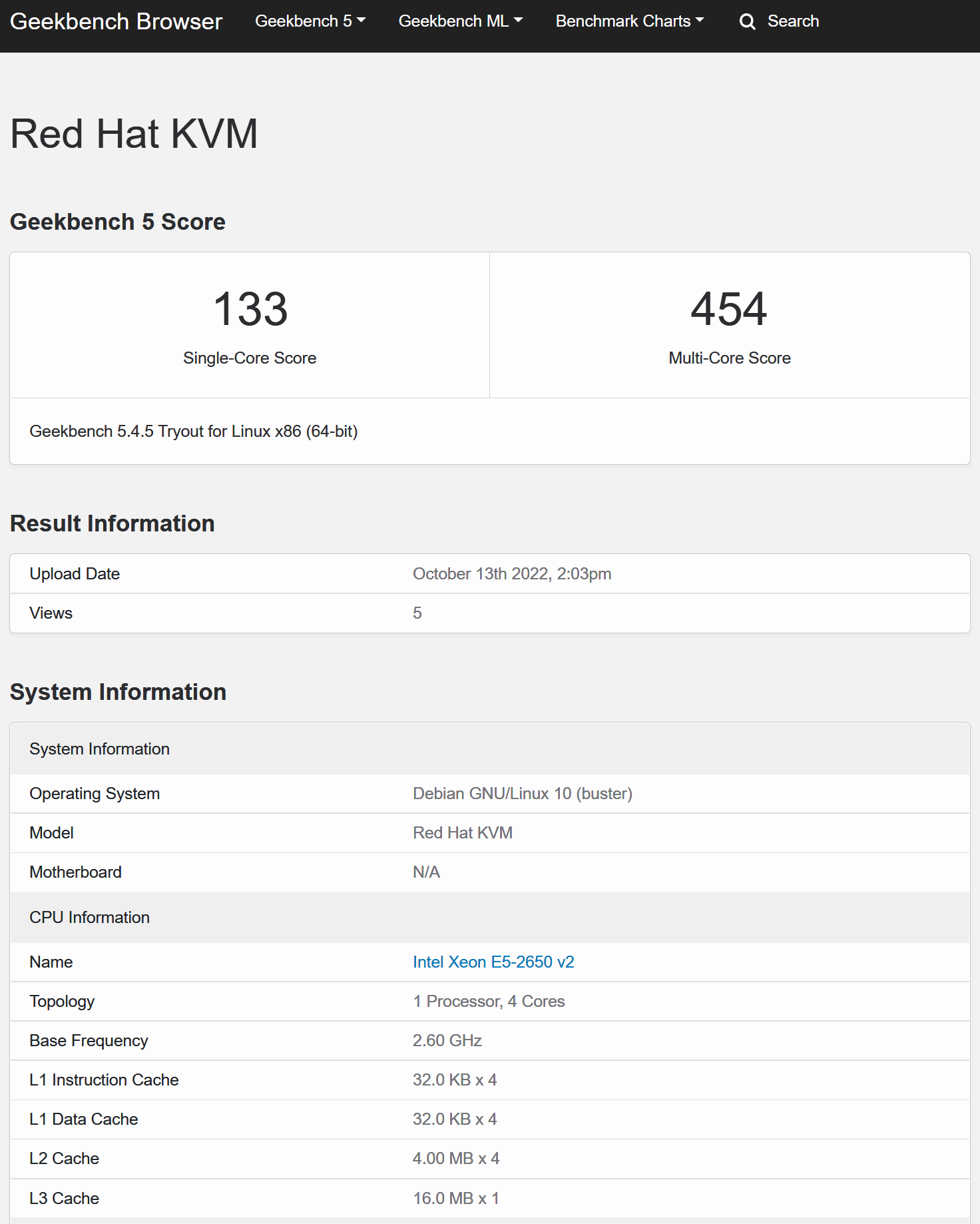The image size is (980, 1224).
Task: Click the Result Information heading
Action: (113, 523)
